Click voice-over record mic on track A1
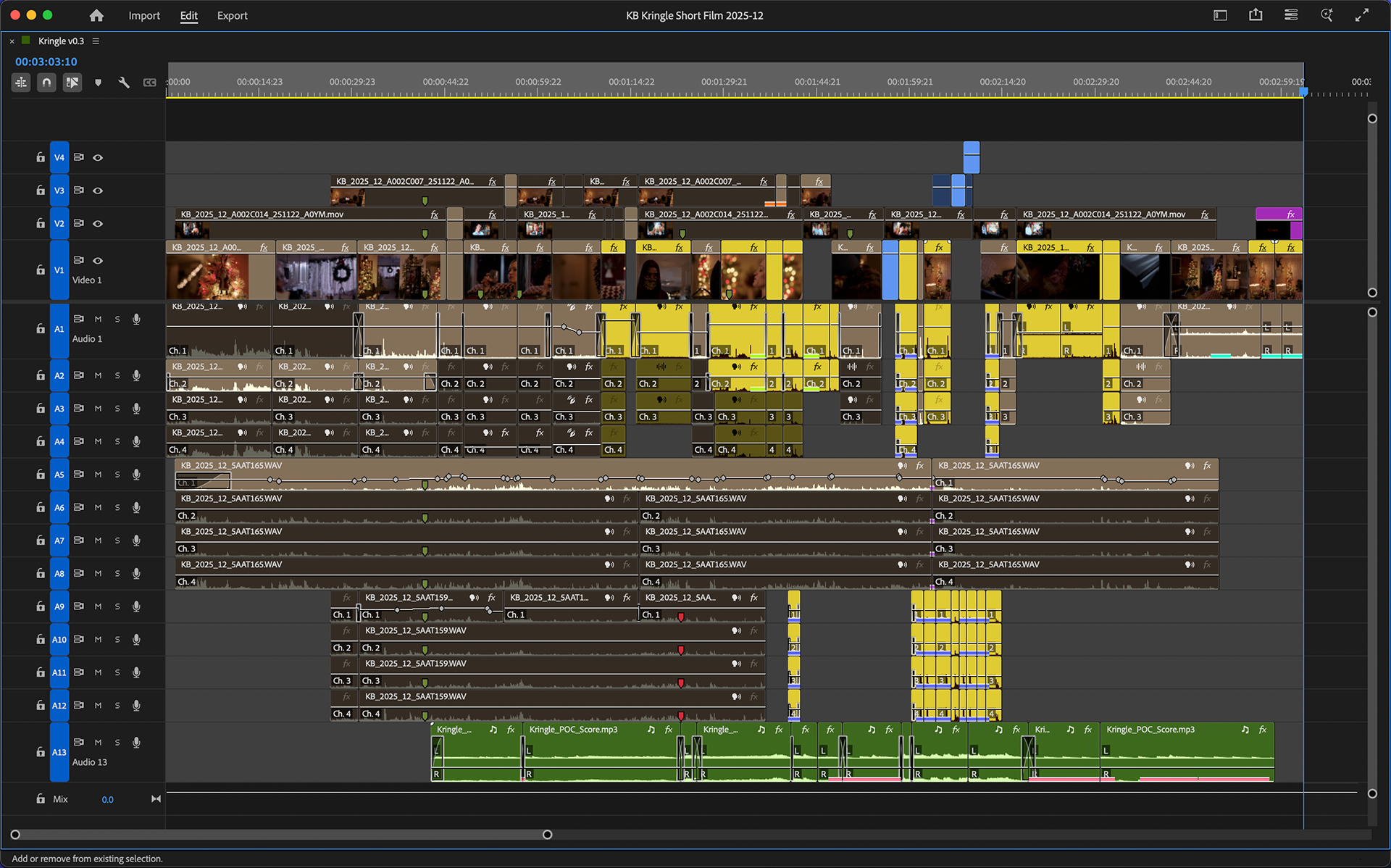This screenshot has height=868, width=1391. click(x=136, y=319)
